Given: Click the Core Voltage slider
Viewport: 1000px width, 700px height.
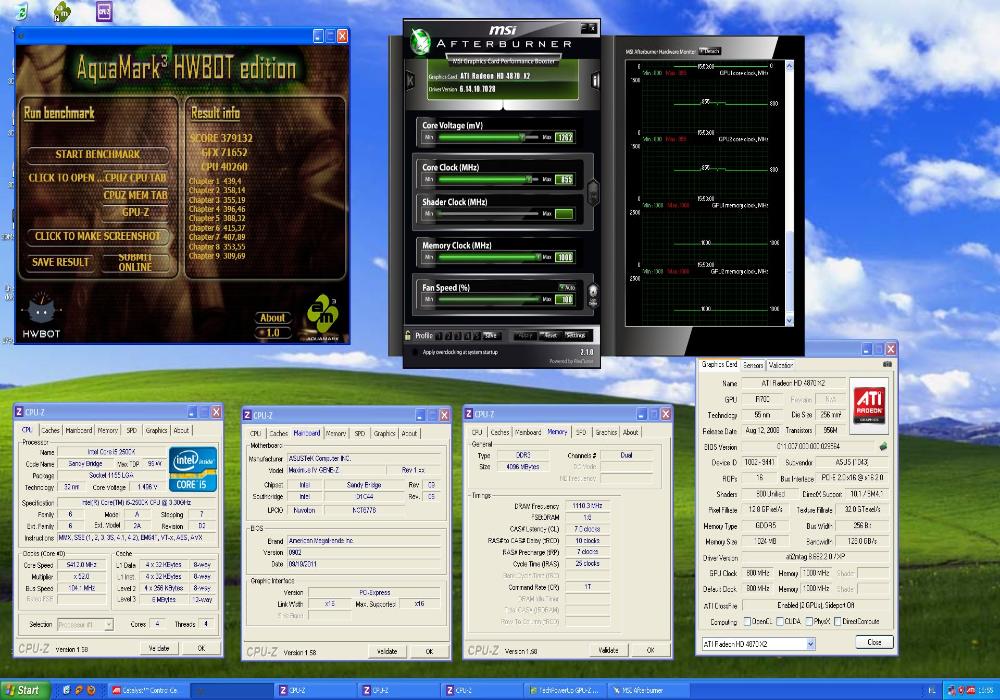Looking at the screenshot, I should pyautogui.click(x=489, y=137).
